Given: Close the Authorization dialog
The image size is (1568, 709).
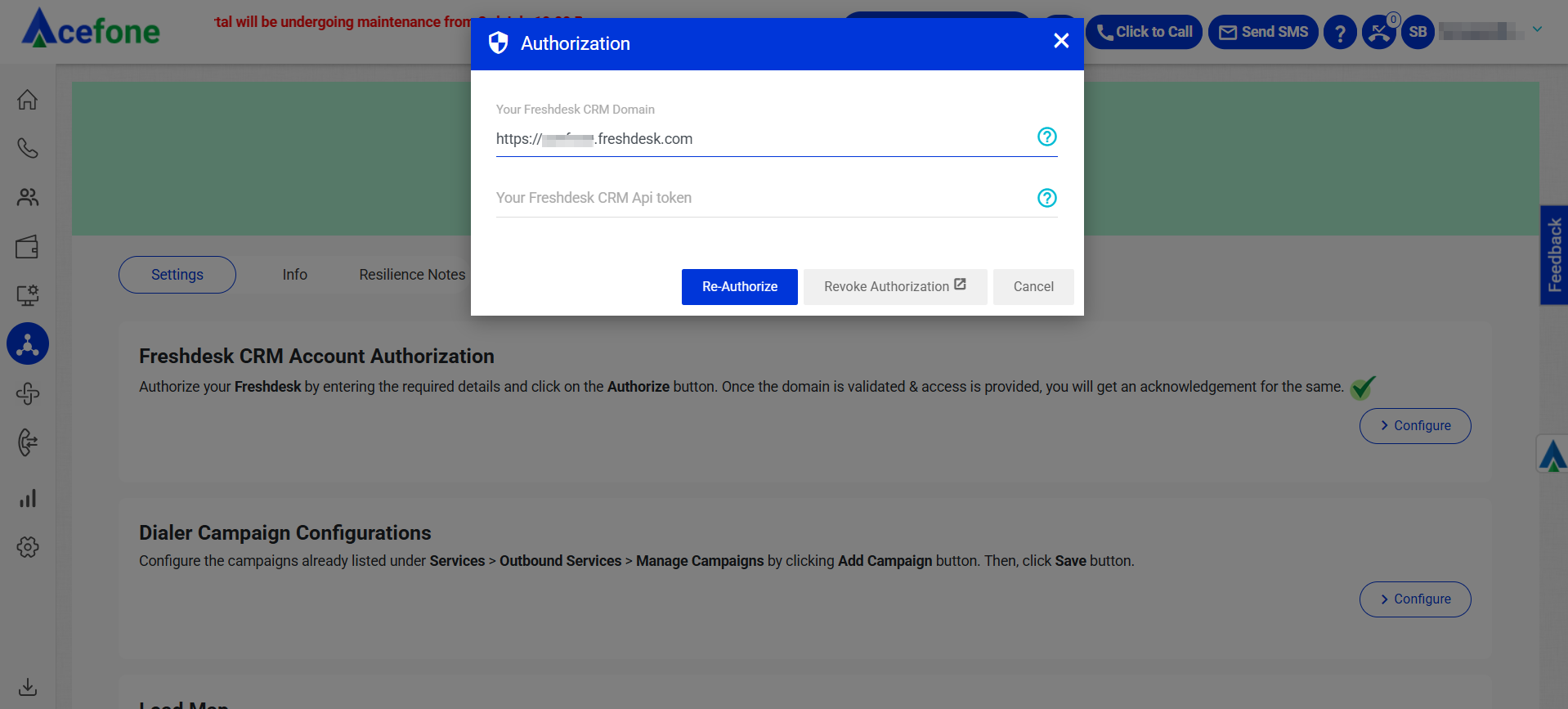Looking at the screenshot, I should click(x=1061, y=41).
